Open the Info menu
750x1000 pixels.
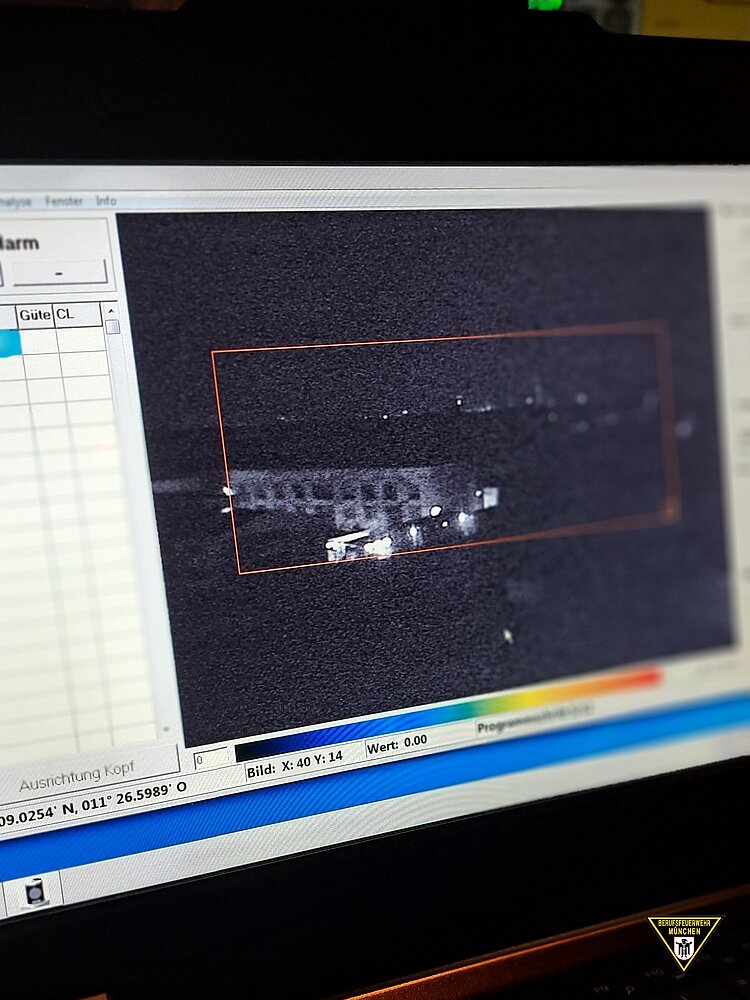pyautogui.click(x=106, y=201)
